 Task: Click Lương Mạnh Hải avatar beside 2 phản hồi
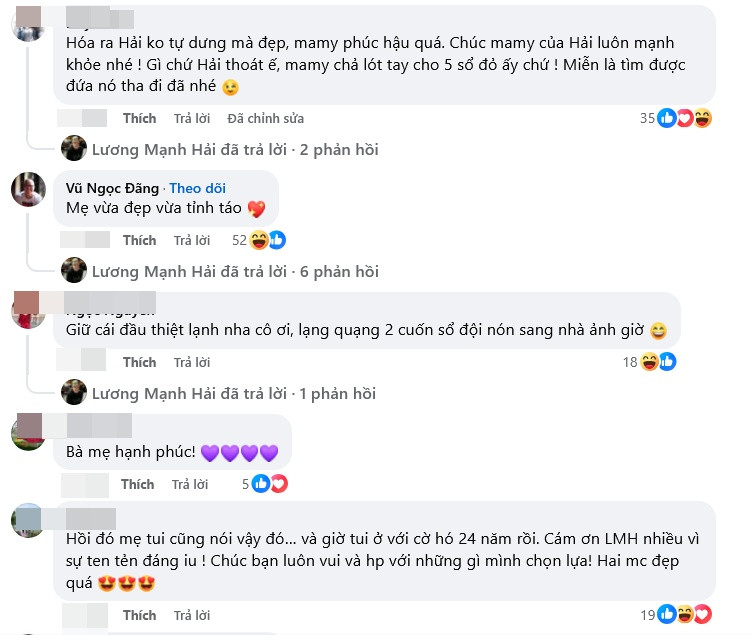74,149
